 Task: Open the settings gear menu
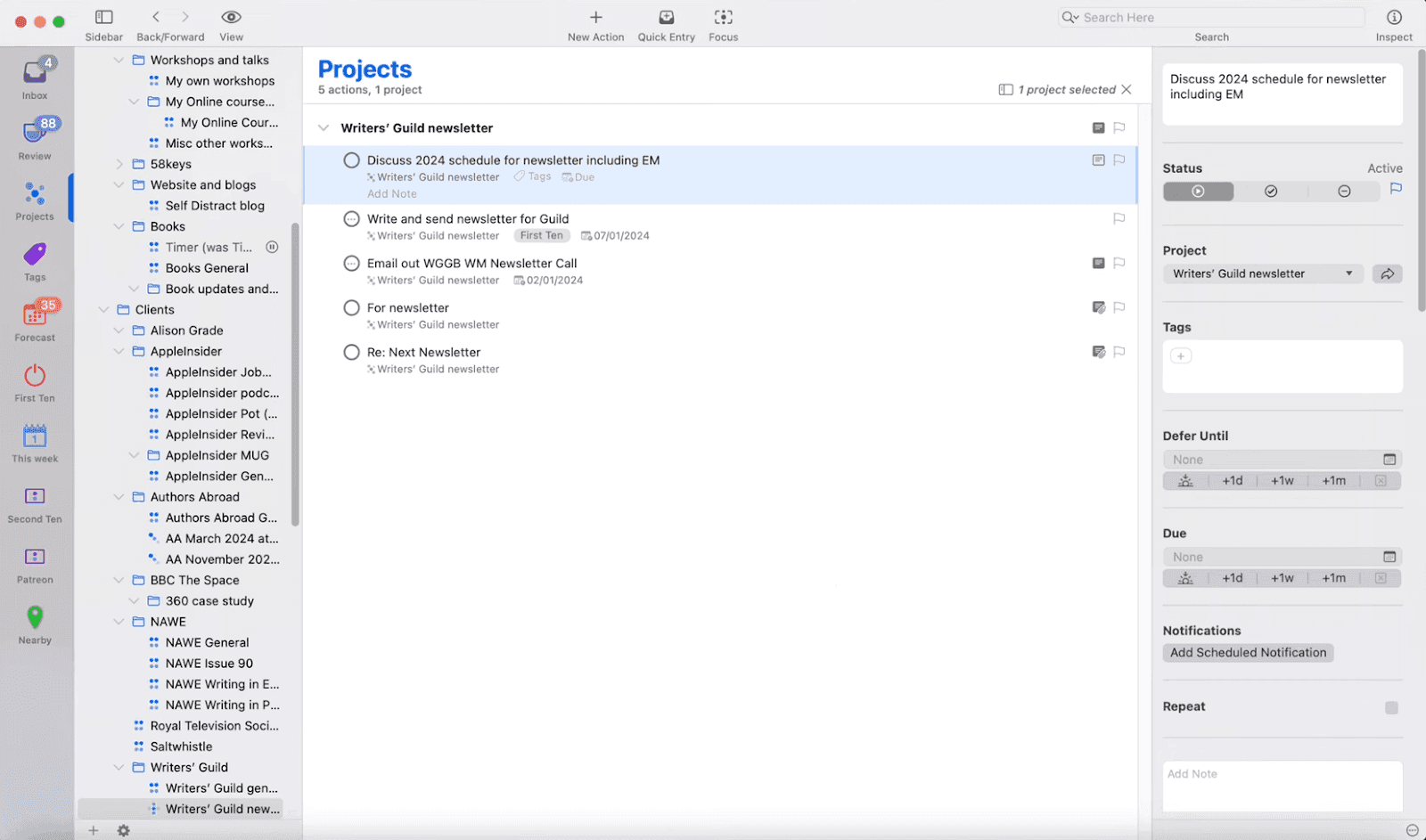[x=123, y=829]
